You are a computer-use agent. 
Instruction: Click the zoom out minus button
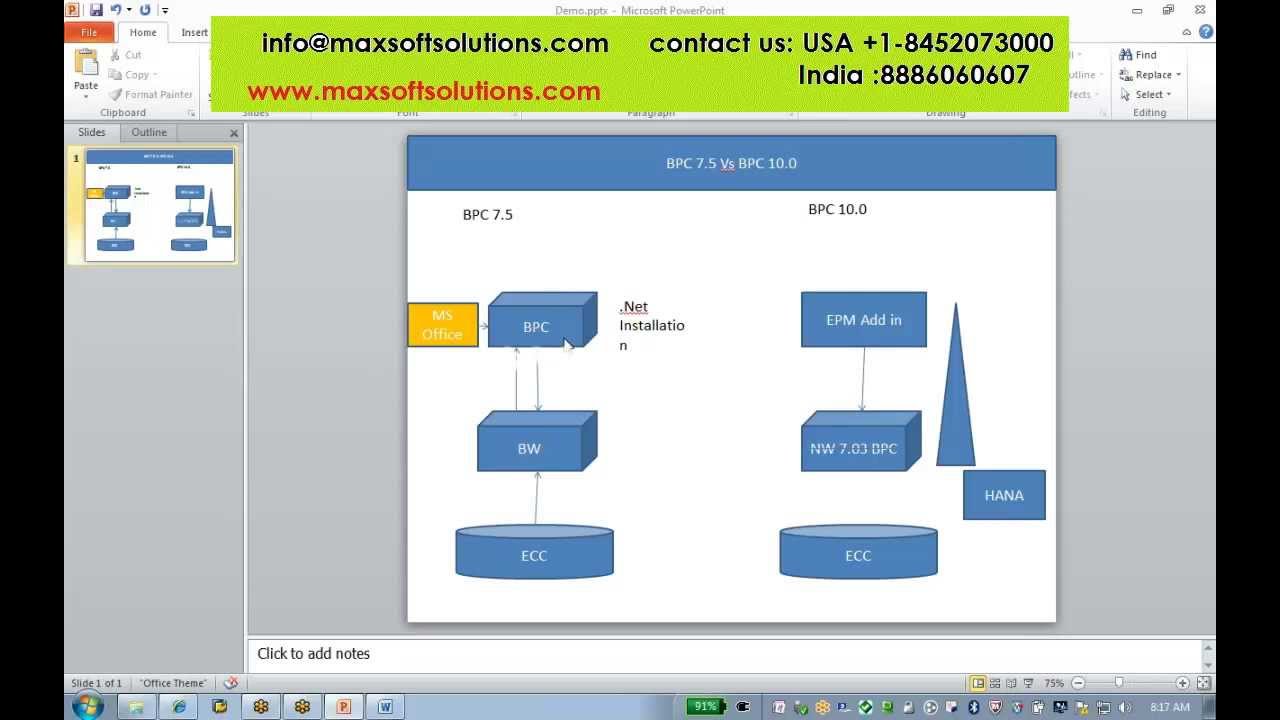tap(1078, 683)
